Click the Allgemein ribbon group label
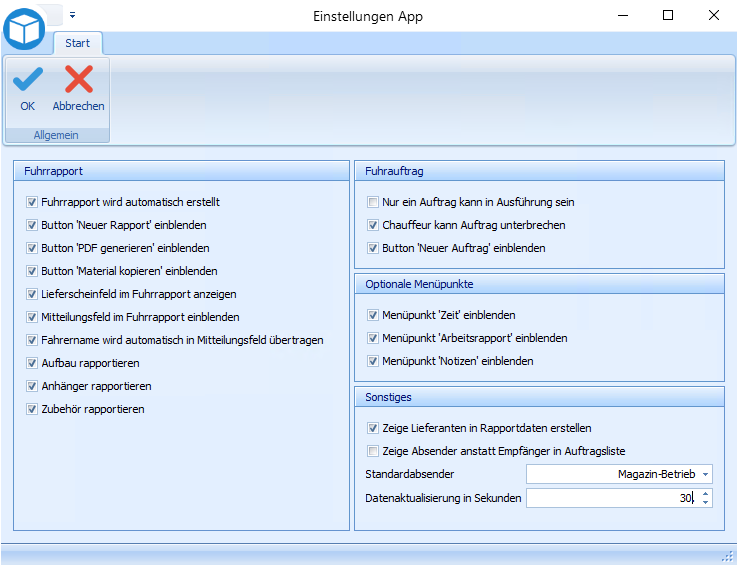 point(56,135)
